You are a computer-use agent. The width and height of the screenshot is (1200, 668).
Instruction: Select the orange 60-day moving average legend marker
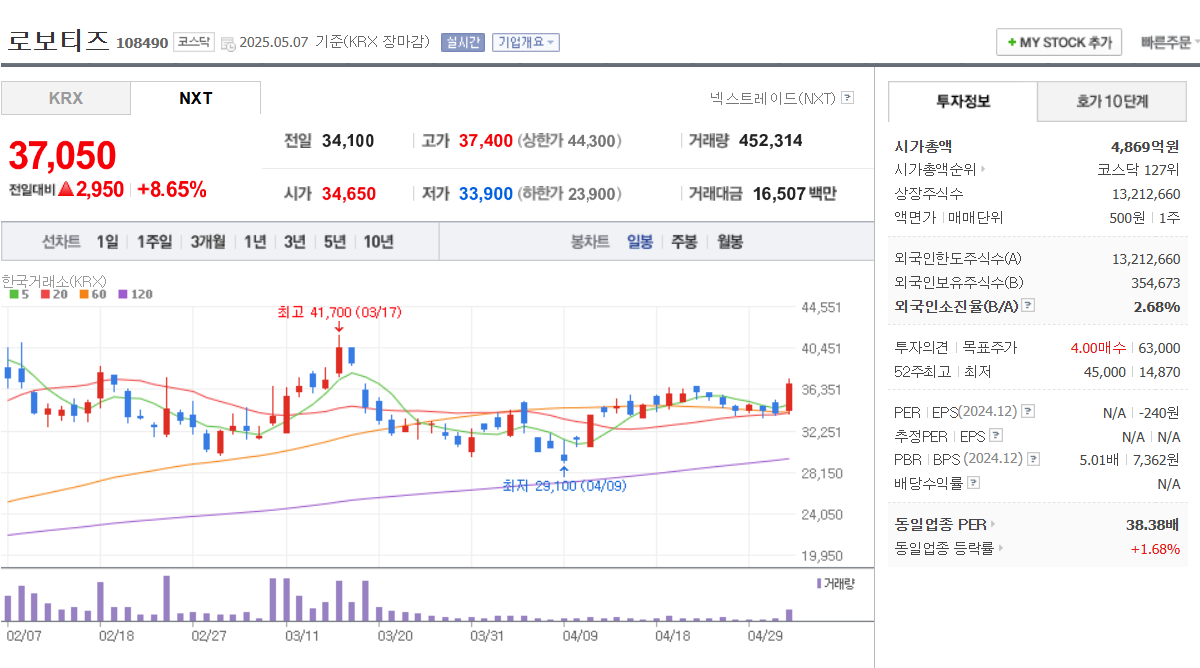pyautogui.click(x=84, y=294)
